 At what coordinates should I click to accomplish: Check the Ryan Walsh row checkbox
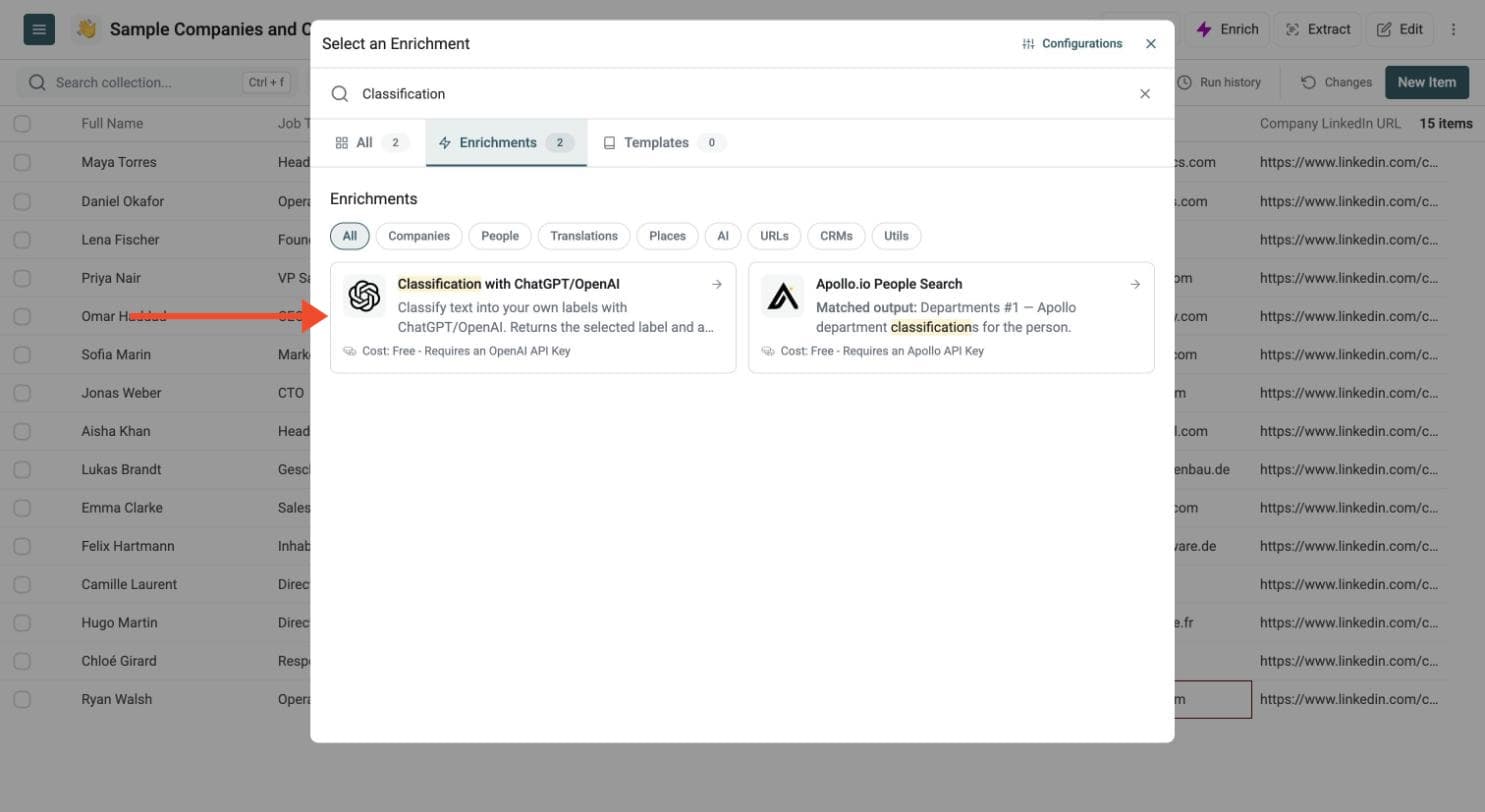[22, 699]
